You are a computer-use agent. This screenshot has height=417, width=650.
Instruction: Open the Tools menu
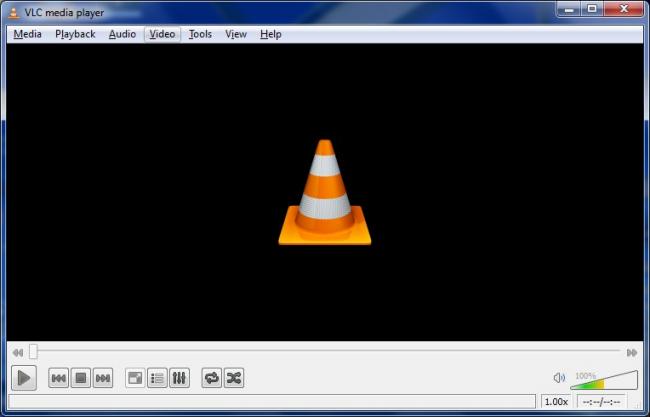[200, 34]
